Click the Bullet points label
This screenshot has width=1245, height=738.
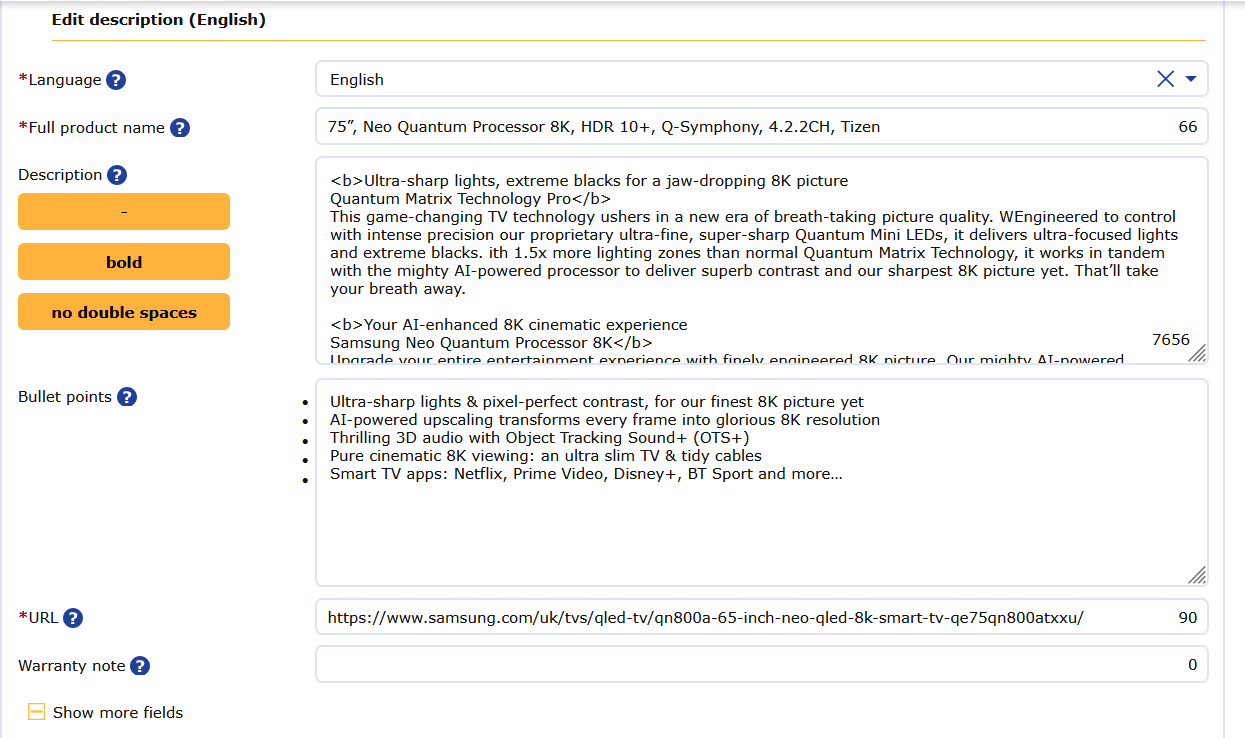(x=65, y=397)
